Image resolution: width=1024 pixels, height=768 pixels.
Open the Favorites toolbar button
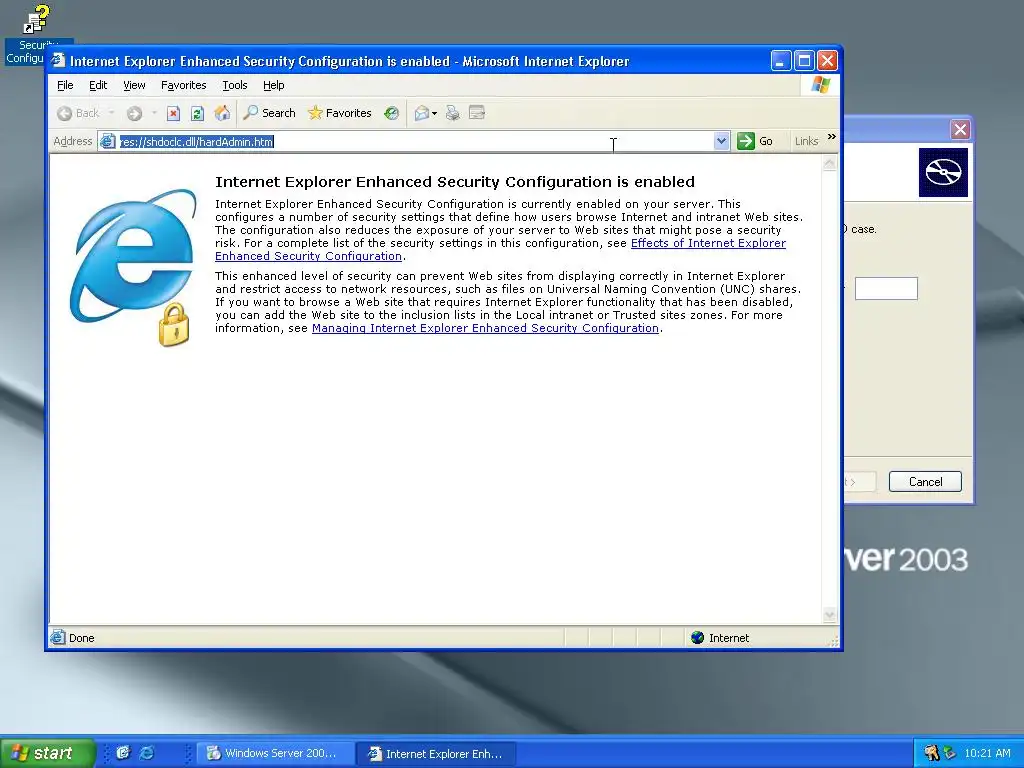(340, 113)
